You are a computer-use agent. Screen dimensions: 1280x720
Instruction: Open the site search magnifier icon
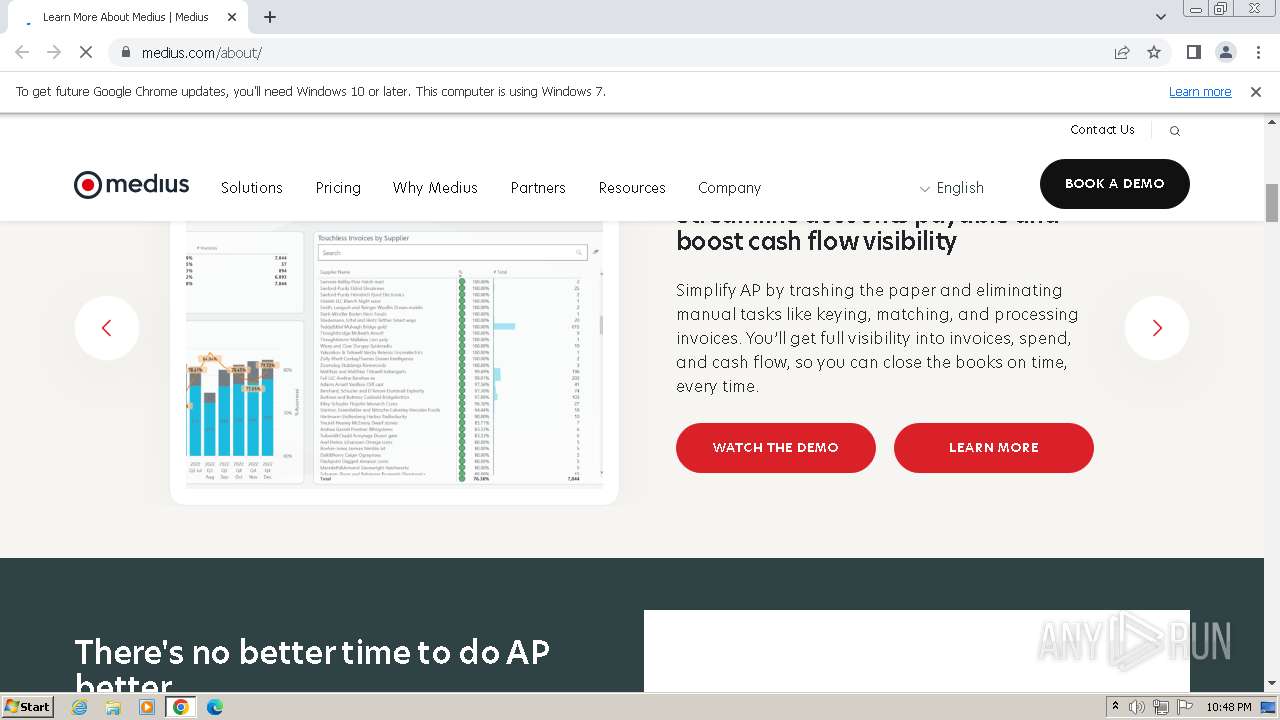[1175, 131]
